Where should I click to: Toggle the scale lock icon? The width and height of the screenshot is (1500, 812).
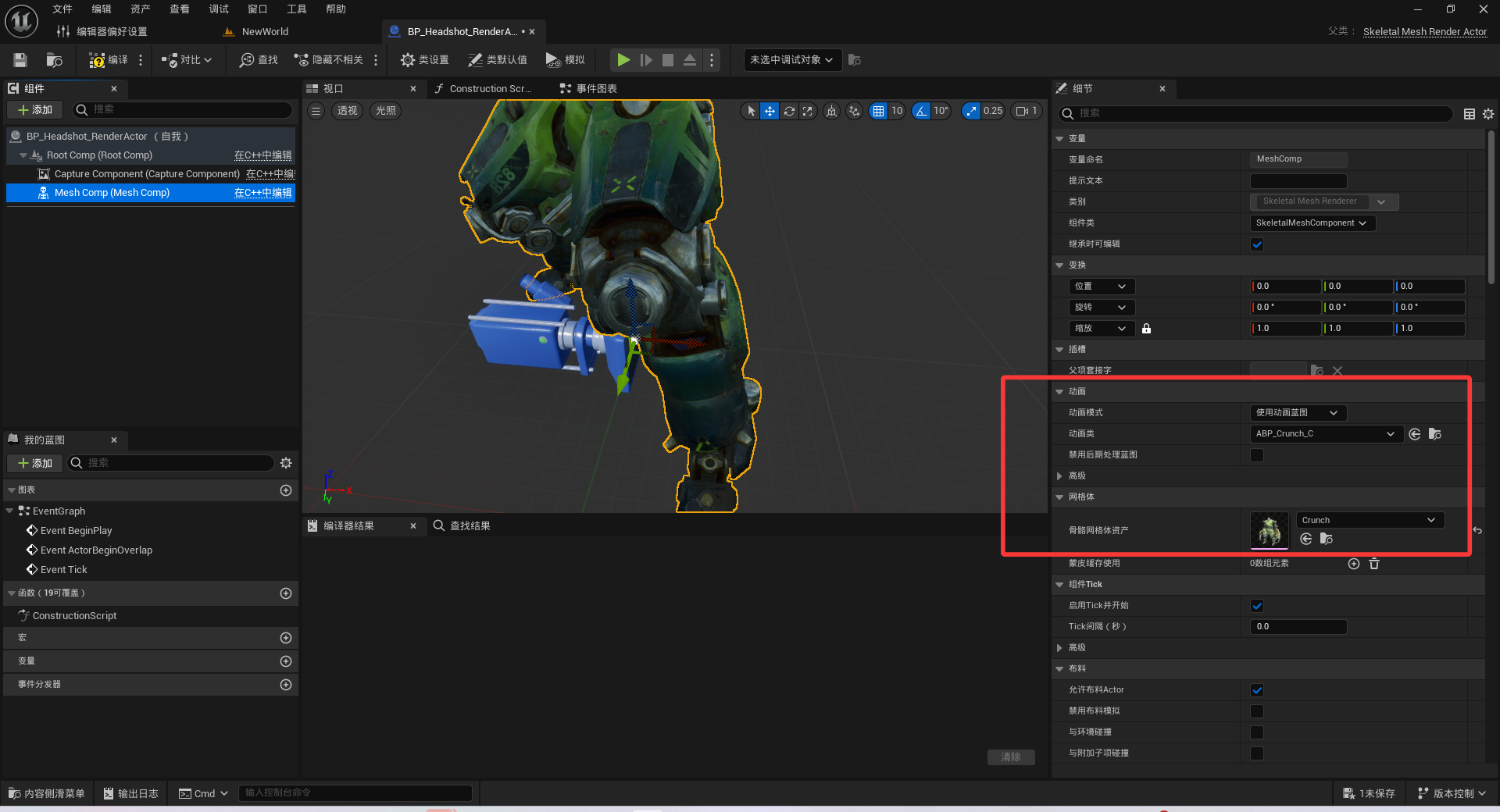[x=1146, y=329]
